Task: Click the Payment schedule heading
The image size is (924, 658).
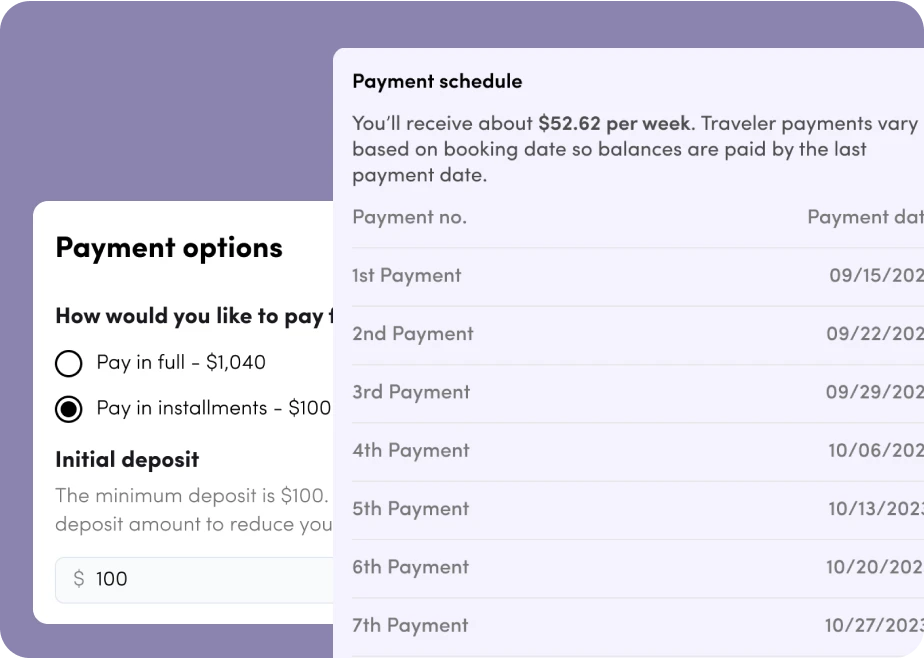Action: pos(437,81)
